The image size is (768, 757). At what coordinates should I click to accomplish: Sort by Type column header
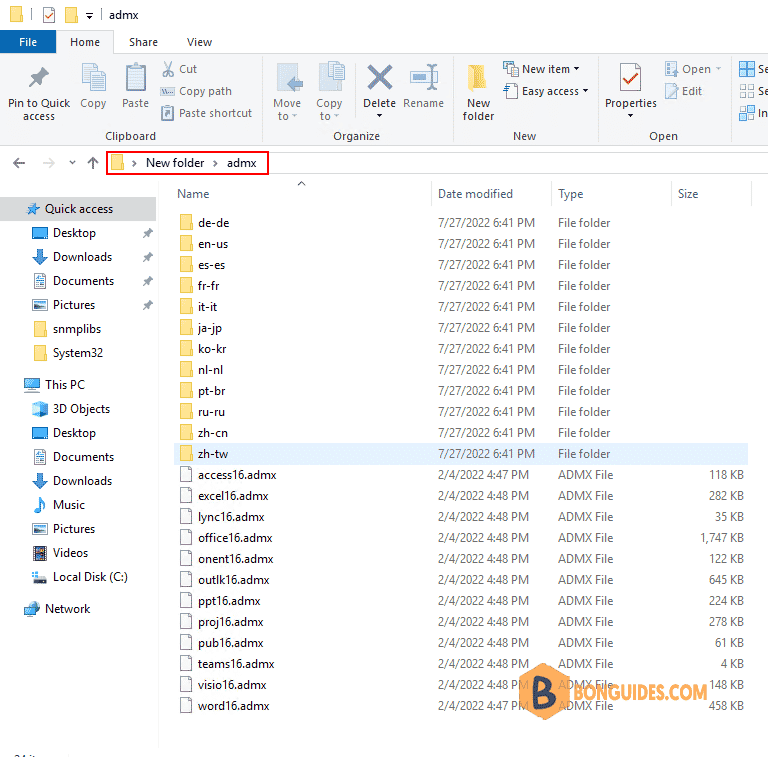611,194
